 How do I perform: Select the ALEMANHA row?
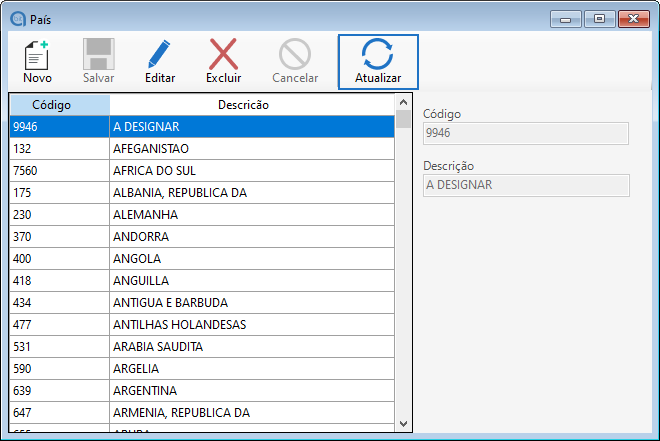(x=200, y=215)
